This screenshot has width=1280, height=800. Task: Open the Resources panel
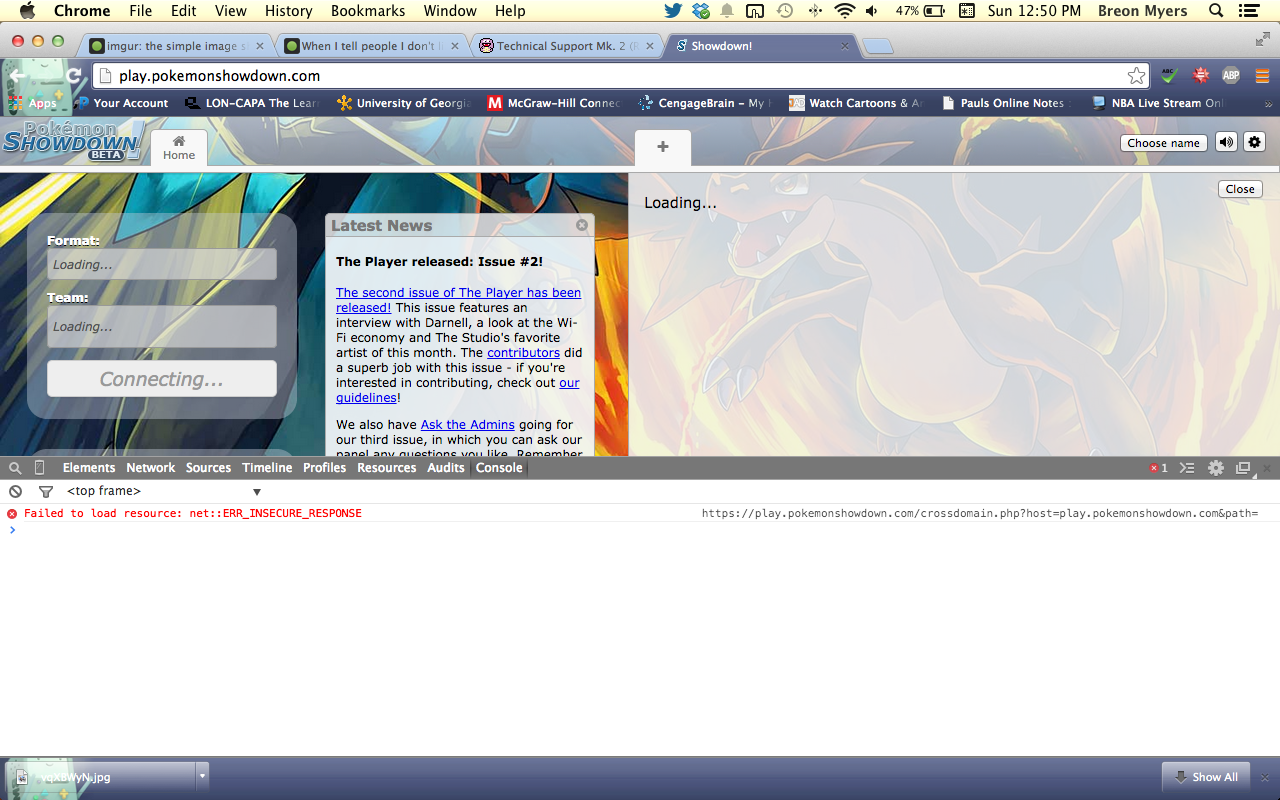click(x=386, y=468)
